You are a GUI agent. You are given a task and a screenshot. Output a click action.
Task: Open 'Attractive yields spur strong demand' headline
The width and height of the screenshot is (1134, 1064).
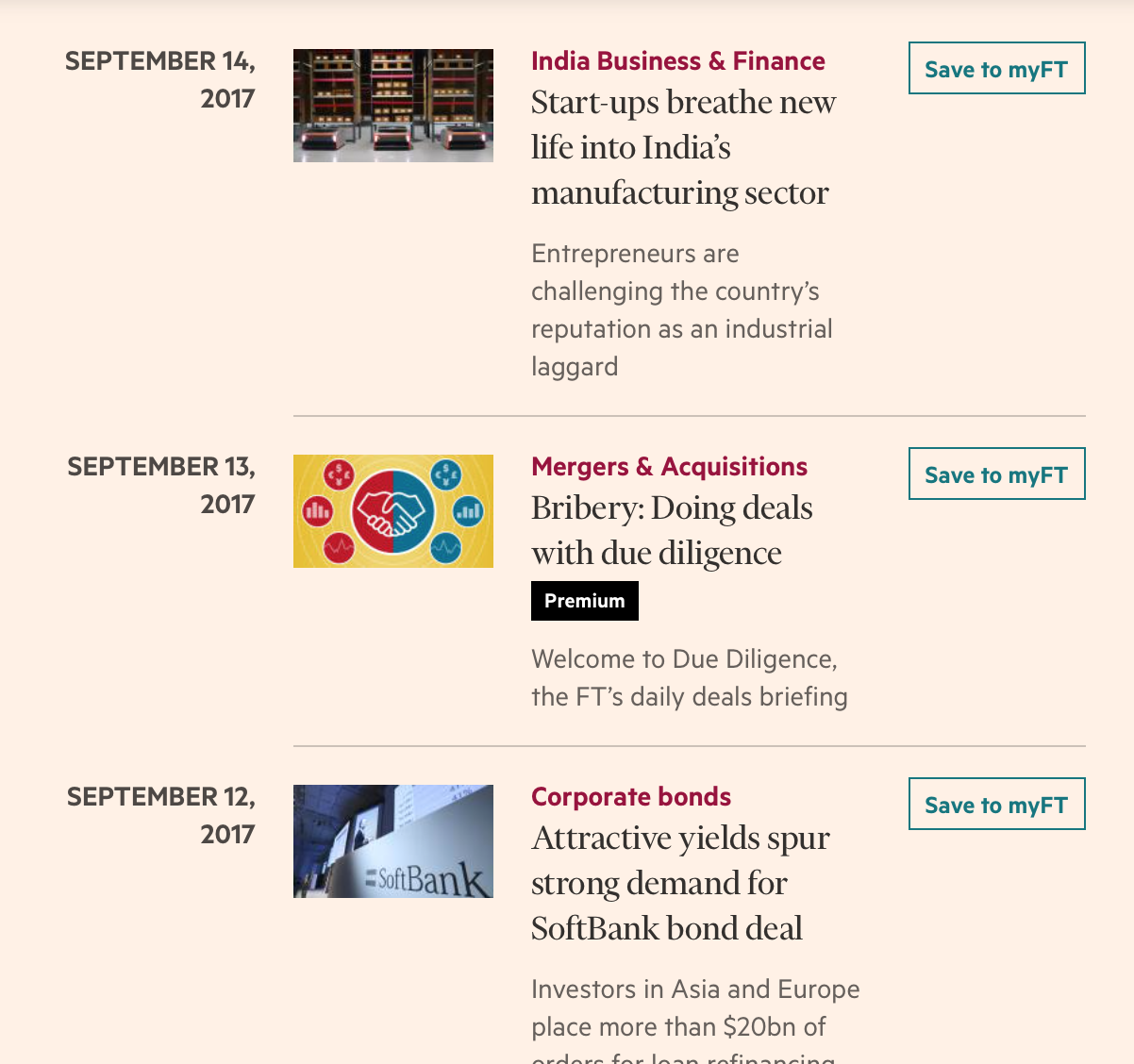[x=680, y=883]
